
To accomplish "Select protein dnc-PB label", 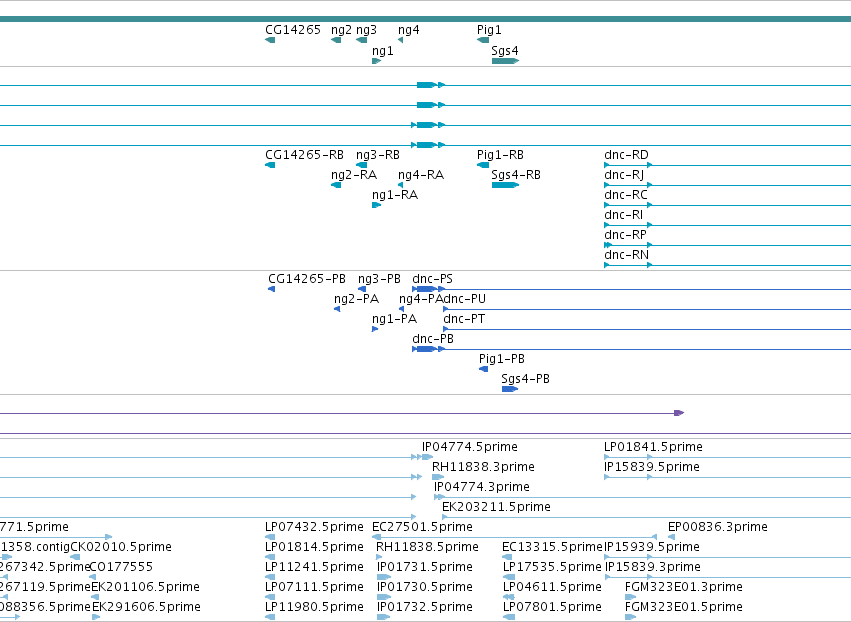I will [x=433, y=339].
